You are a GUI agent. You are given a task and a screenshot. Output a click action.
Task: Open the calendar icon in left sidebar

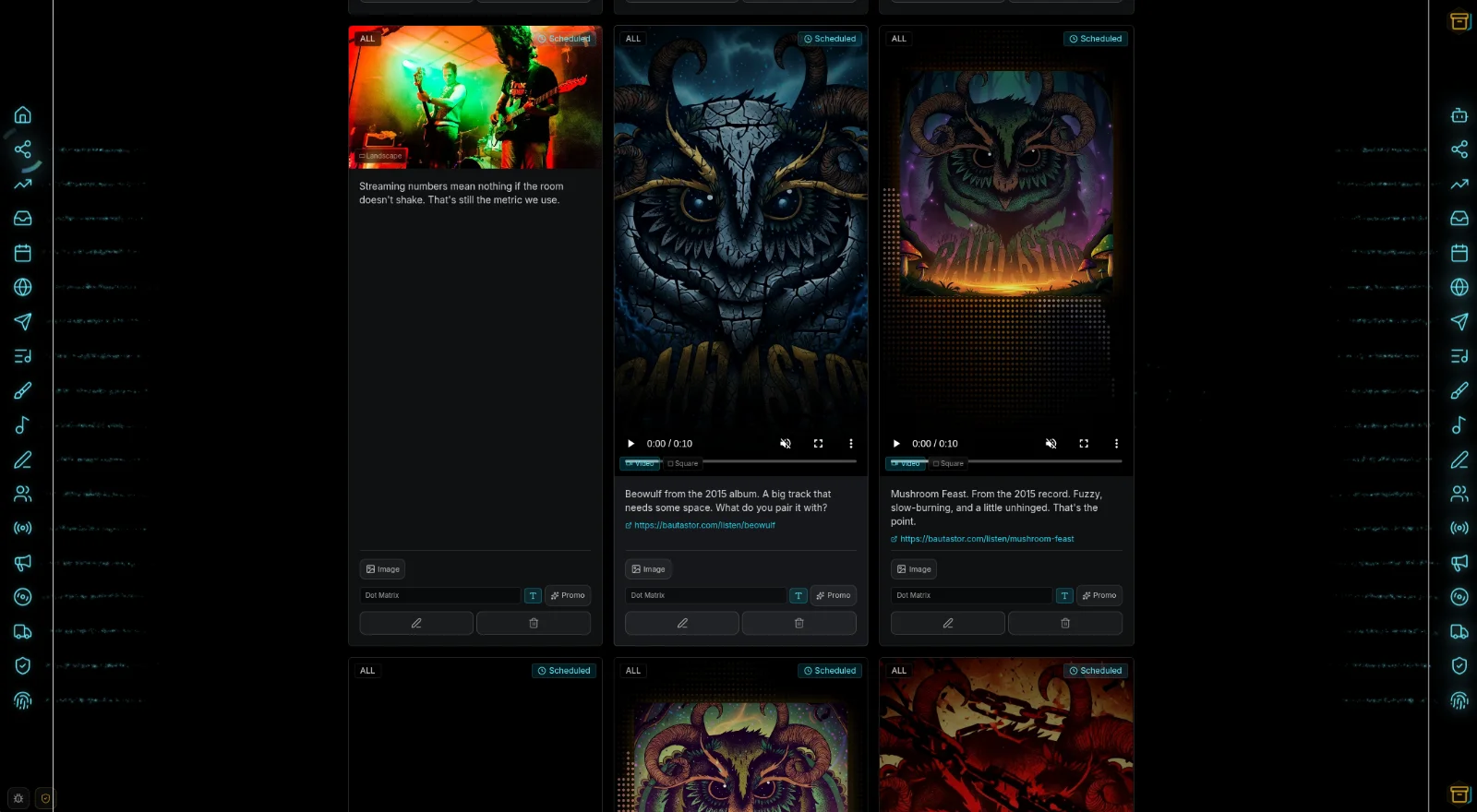pos(23,253)
